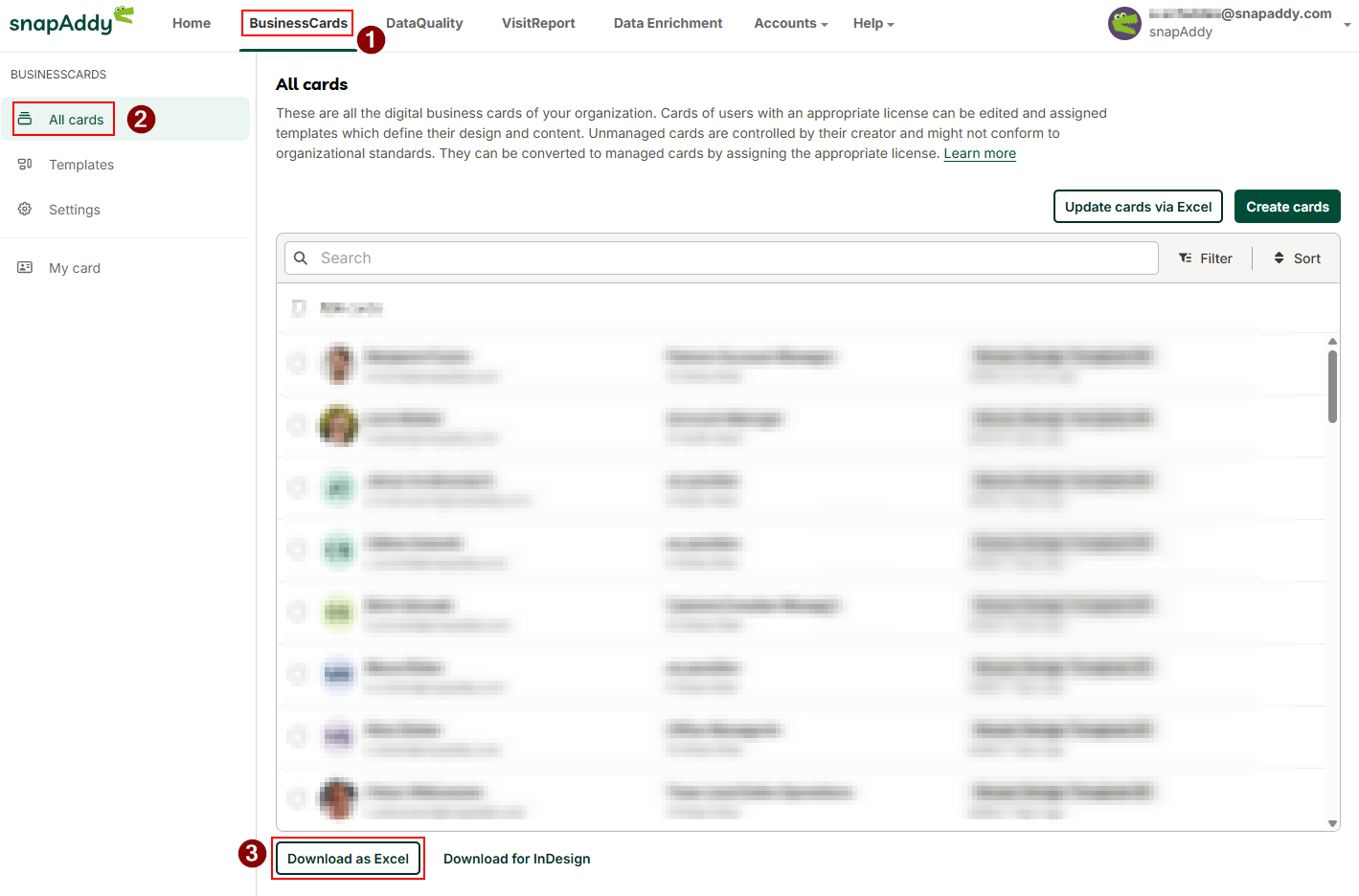Image resolution: width=1359 pixels, height=896 pixels.
Task: Click first card's profile photo
Action: 338,363
